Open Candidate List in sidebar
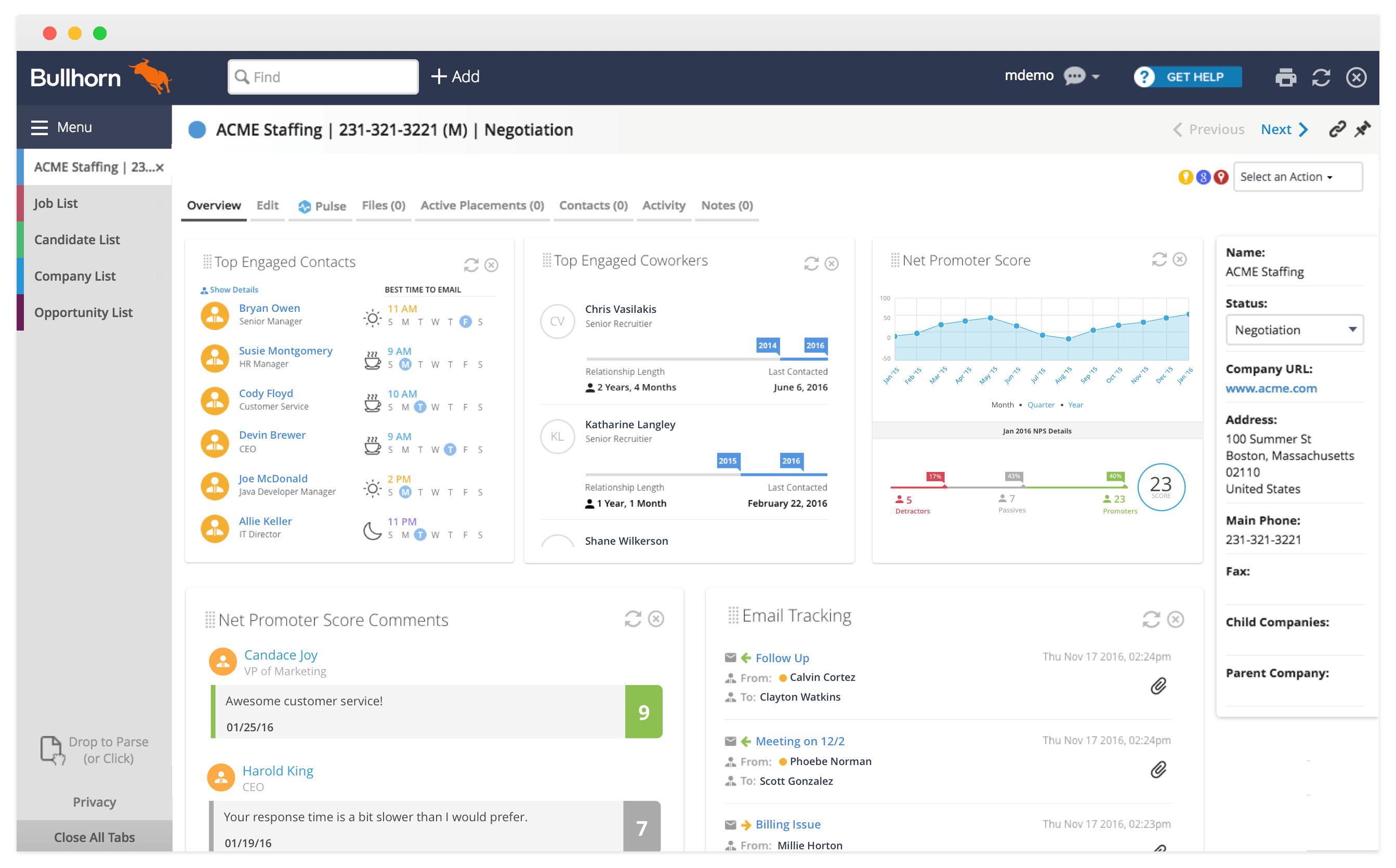This screenshot has height=868, width=1396. pyautogui.click(x=77, y=240)
